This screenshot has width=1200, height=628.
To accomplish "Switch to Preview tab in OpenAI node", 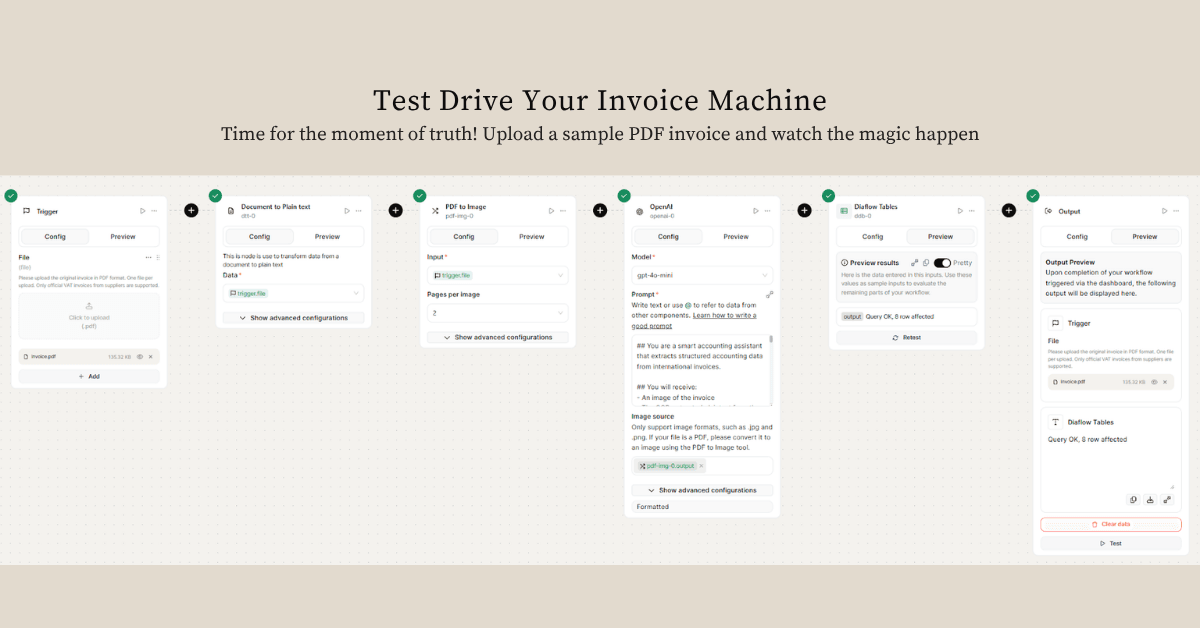I will coord(736,237).
